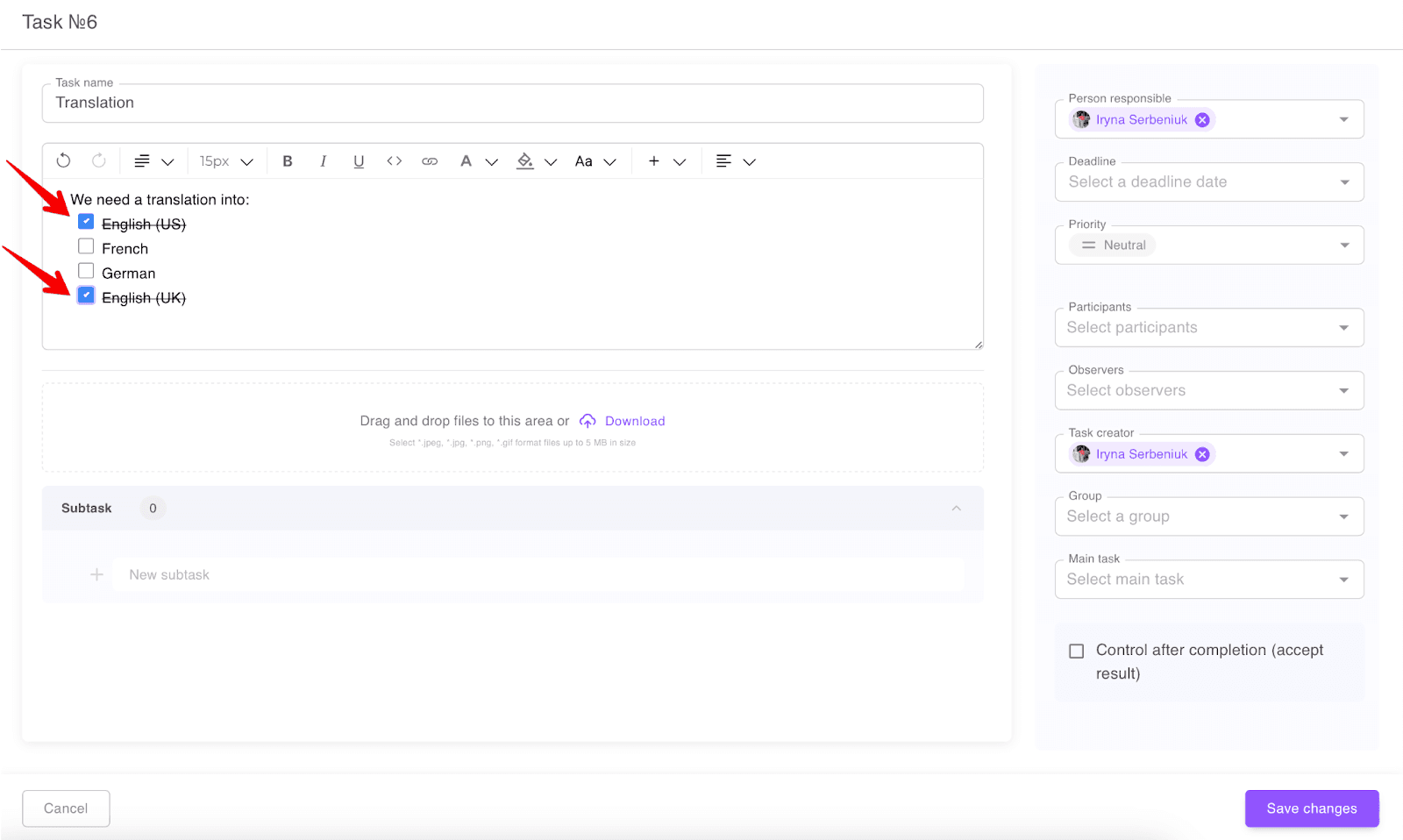Apply underline formatting
This screenshot has width=1403, height=840.
click(359, 161)
